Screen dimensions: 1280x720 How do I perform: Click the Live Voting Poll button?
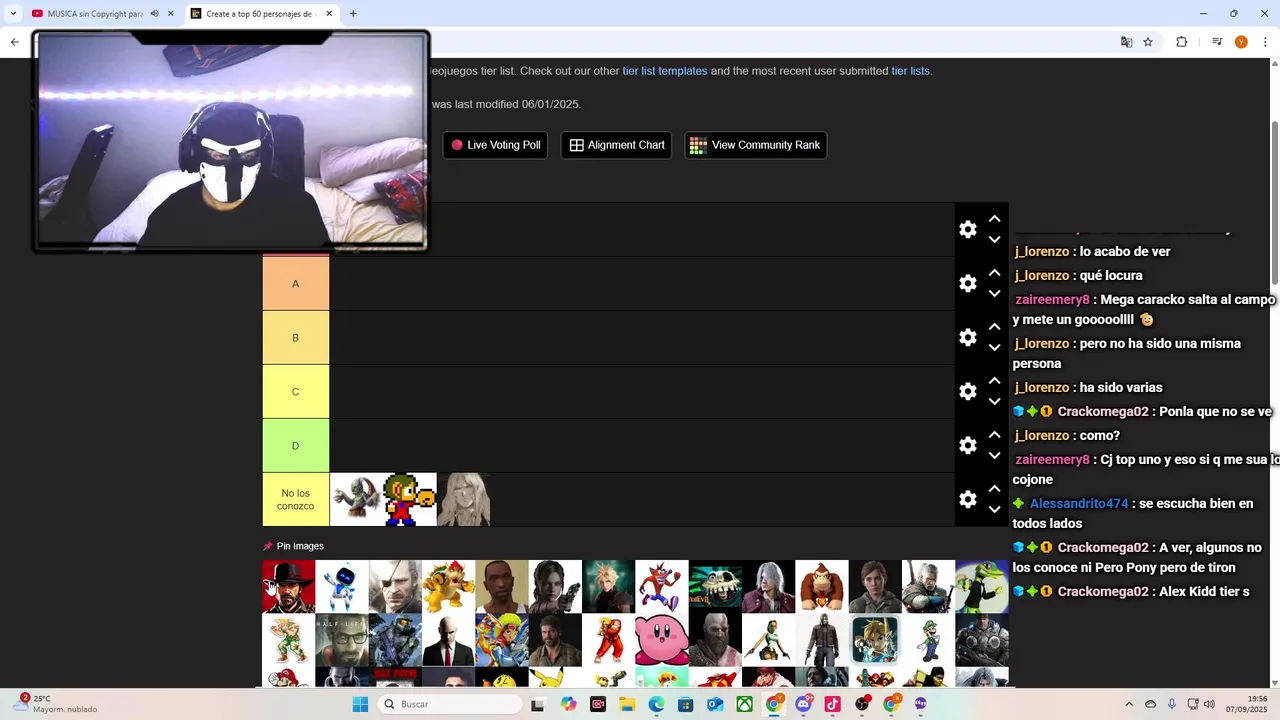[495, 145]
